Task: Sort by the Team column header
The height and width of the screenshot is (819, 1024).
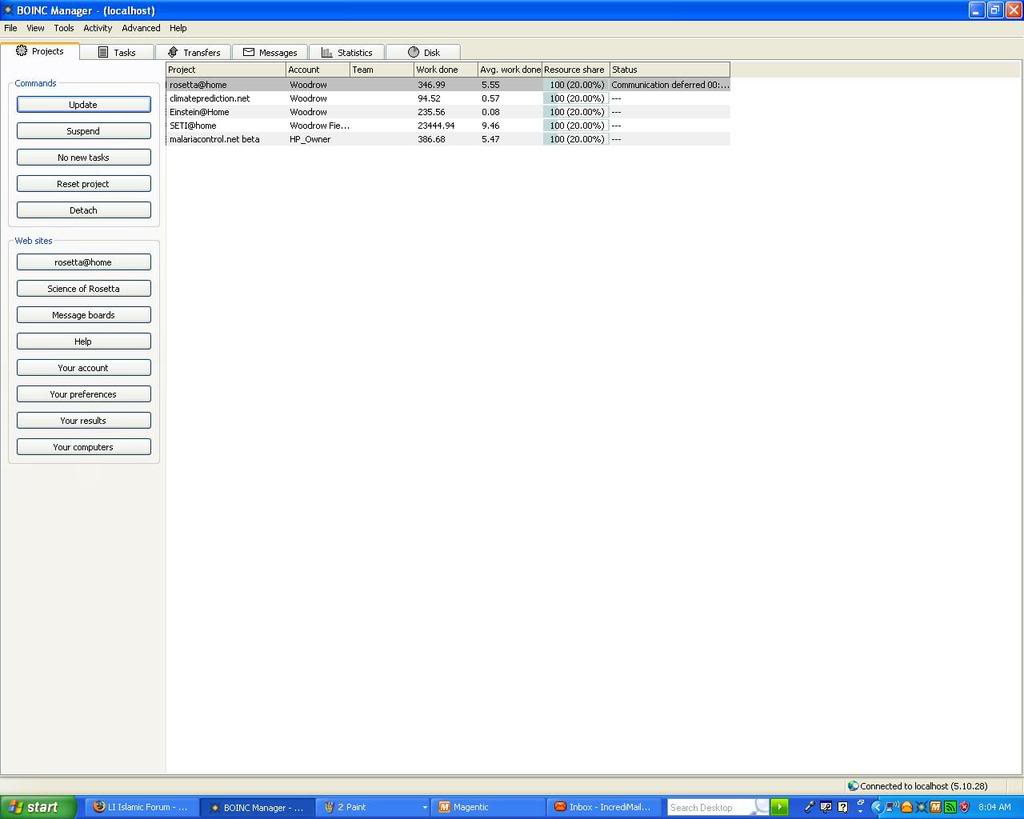Action: pyautogui.click(x=381, y=69)
